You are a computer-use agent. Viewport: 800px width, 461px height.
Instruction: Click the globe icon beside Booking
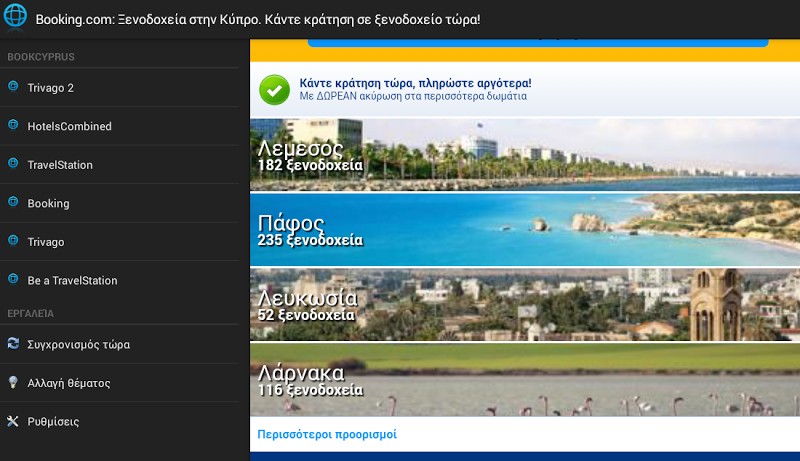[13, 202]
